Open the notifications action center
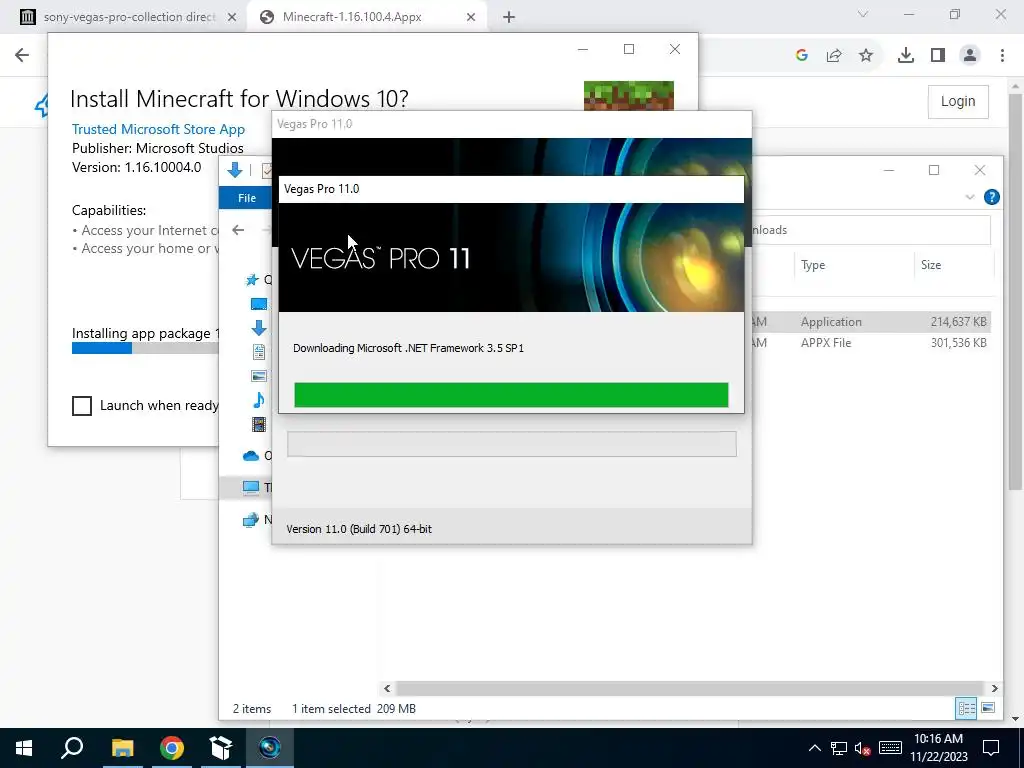Screen dimensions: 1024x768 (x=991, y=748)
